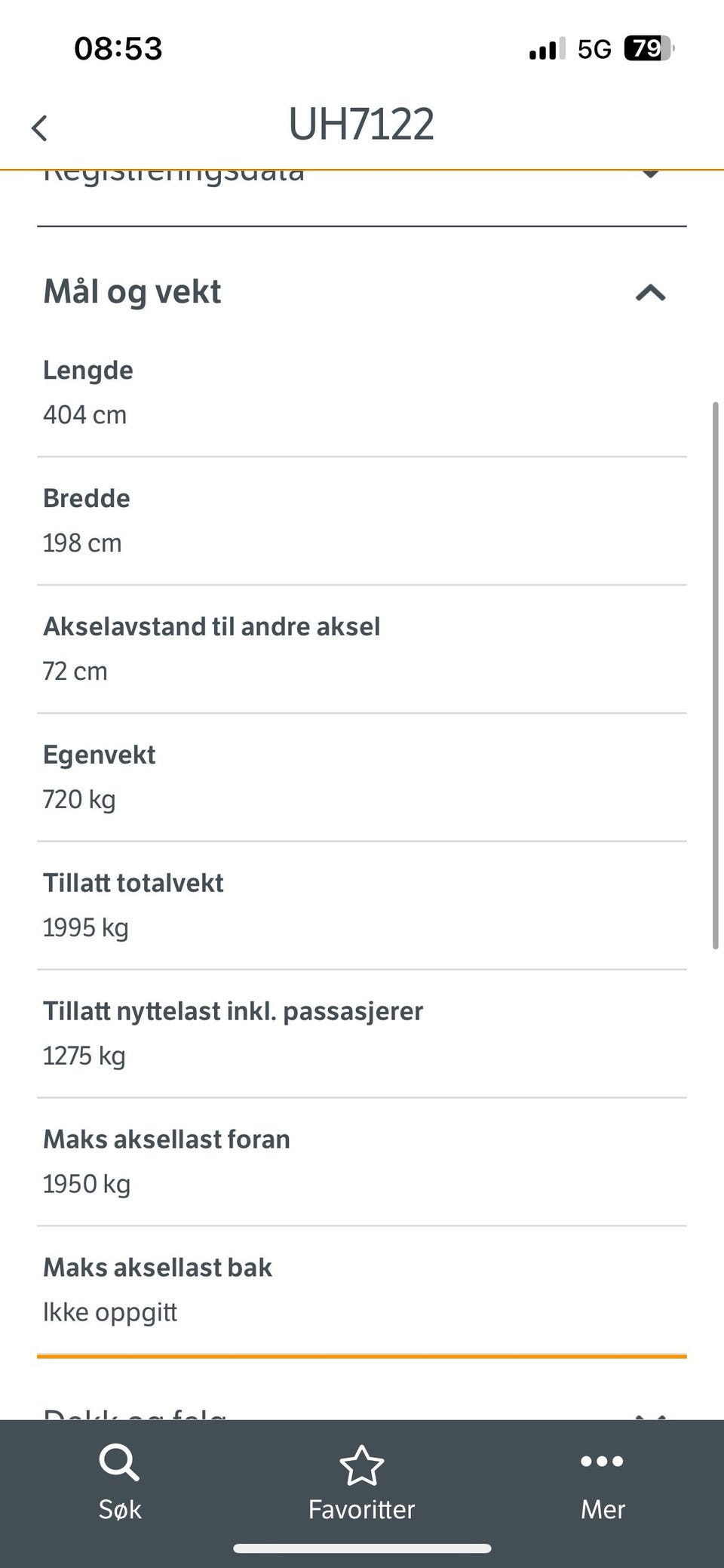
Task: Tap the home indicator bar
Action: [362, 1549]
